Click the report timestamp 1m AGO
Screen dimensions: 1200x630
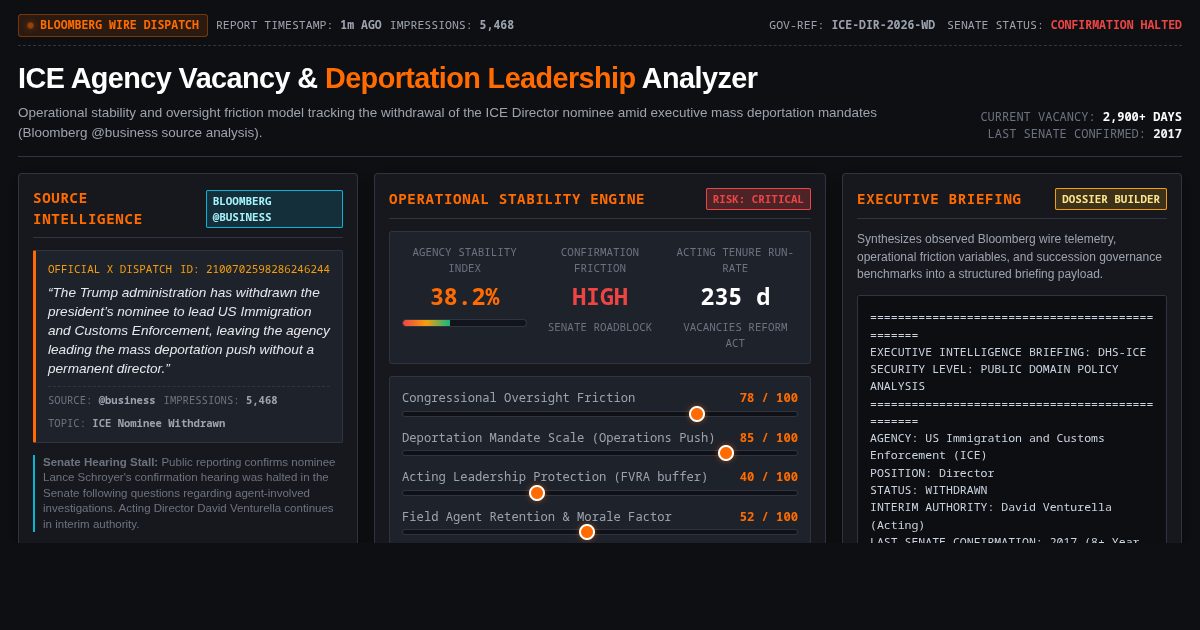pos(361,25)
